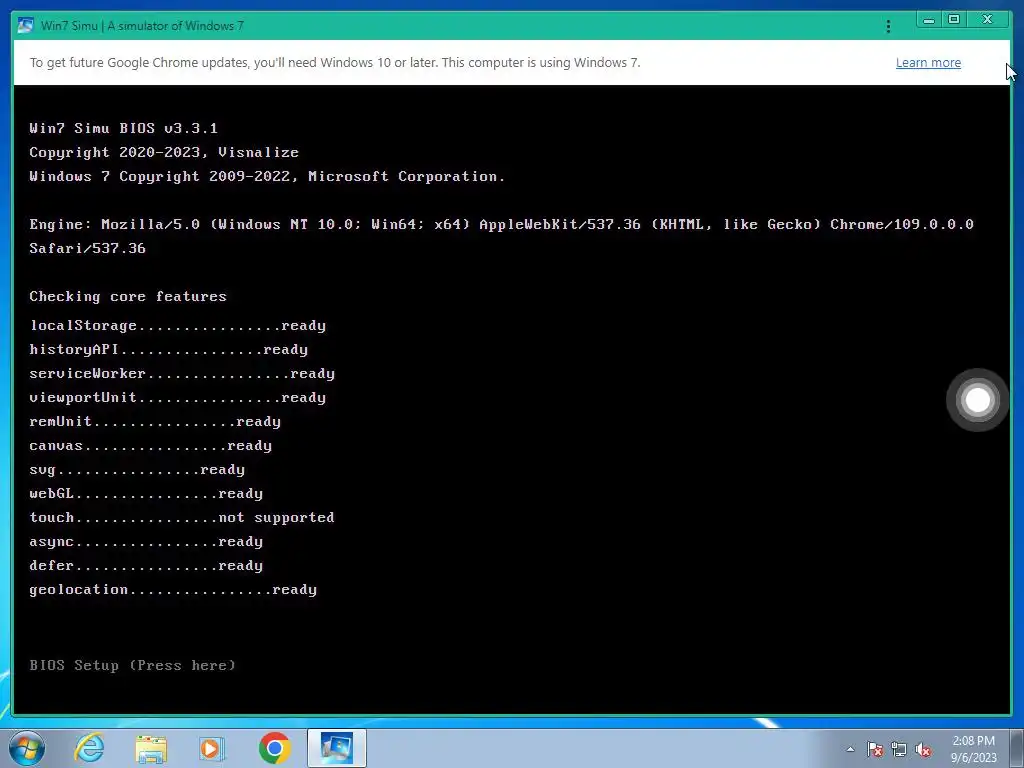This screenshot has height=768, width=1024.
Task: Click the 'Copyright 2020-2023, Visnalize' line
Action: [164, 152]
